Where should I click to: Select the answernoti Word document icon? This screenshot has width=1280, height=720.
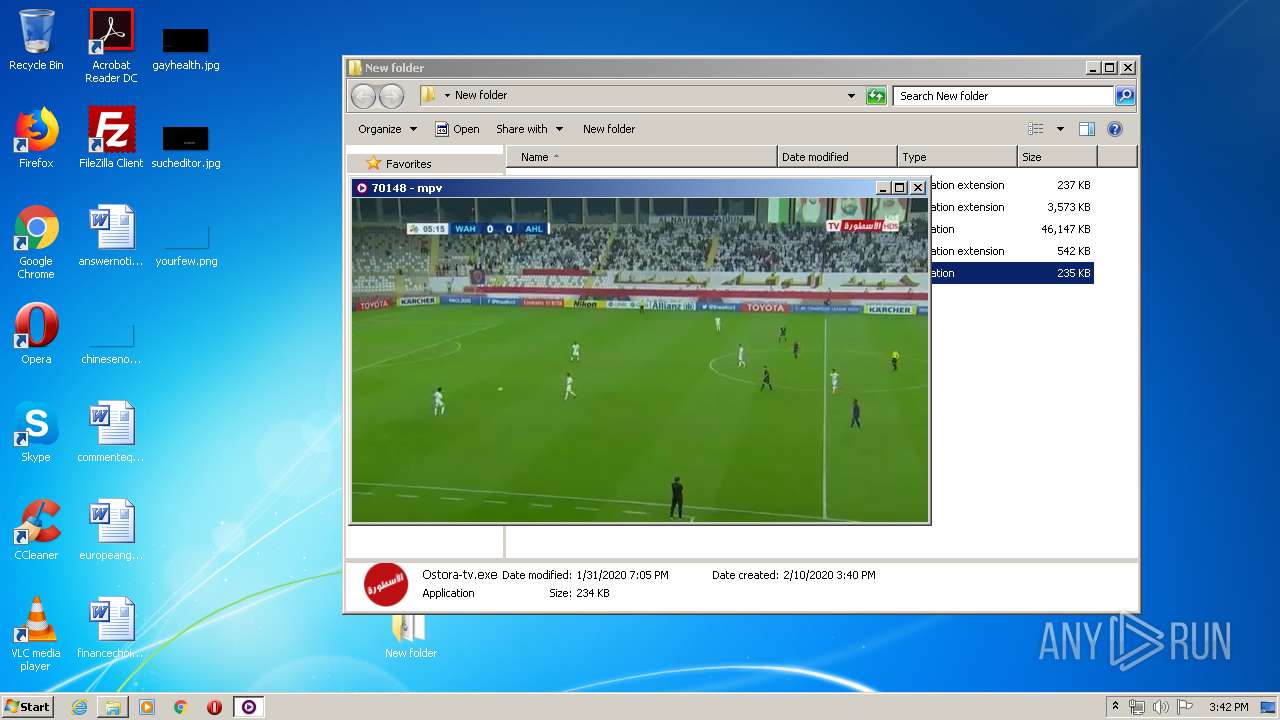[111, 236]
